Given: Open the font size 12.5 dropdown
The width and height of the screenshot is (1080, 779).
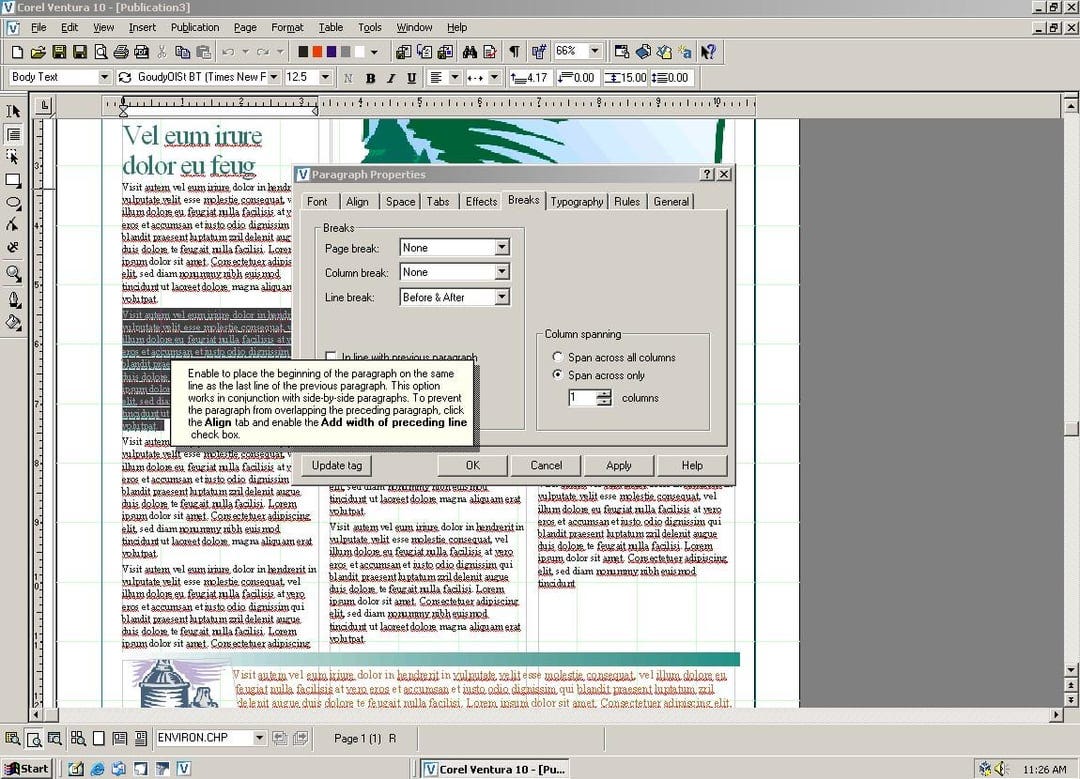Looking at the screenshot, I should click(325, 77).
